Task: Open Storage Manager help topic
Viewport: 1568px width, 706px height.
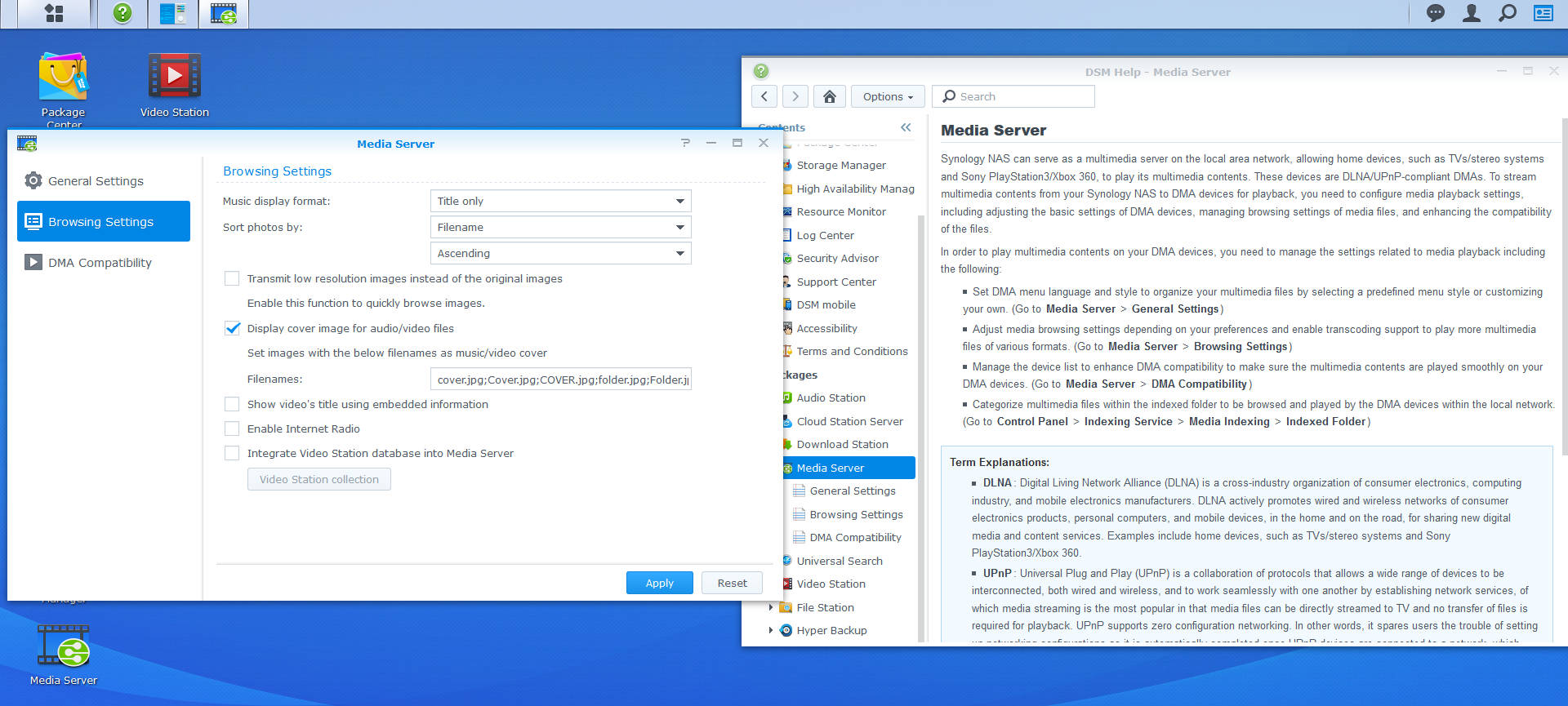Action: click(x=841, y=165)
